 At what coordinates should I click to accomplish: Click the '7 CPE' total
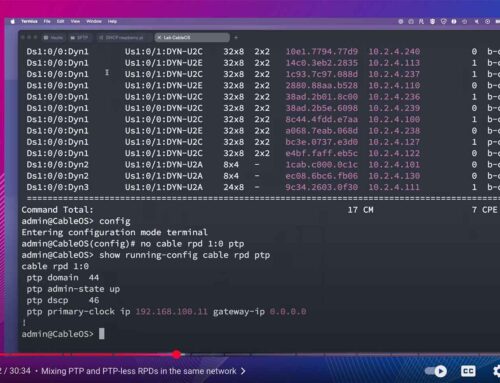[485, 210]
